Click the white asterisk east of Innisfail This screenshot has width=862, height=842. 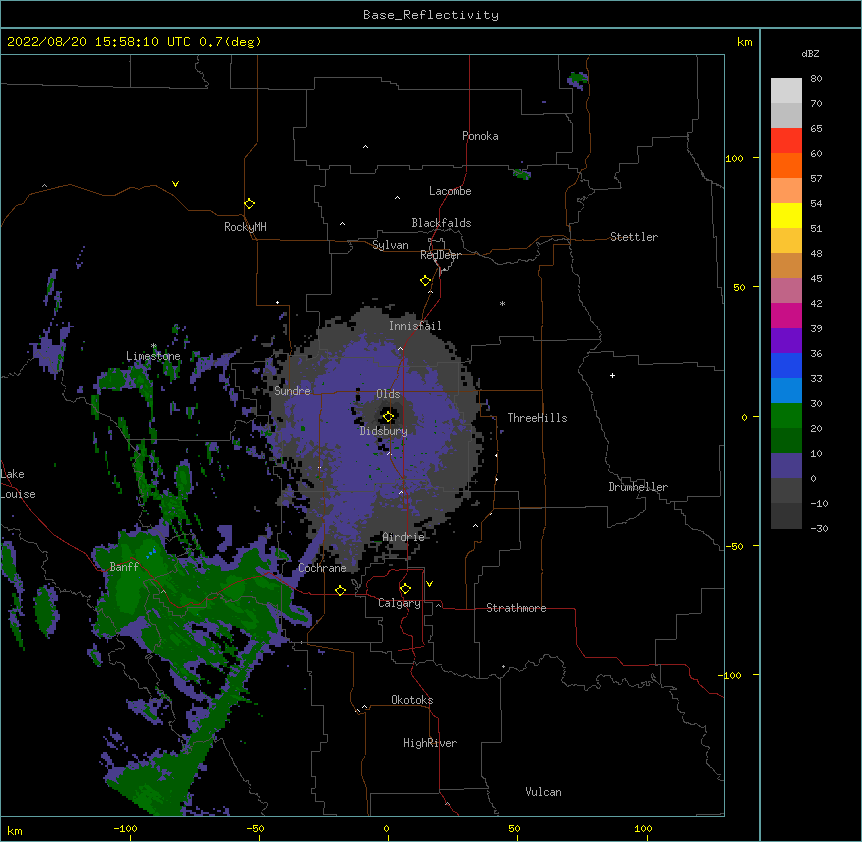(502, 304)
